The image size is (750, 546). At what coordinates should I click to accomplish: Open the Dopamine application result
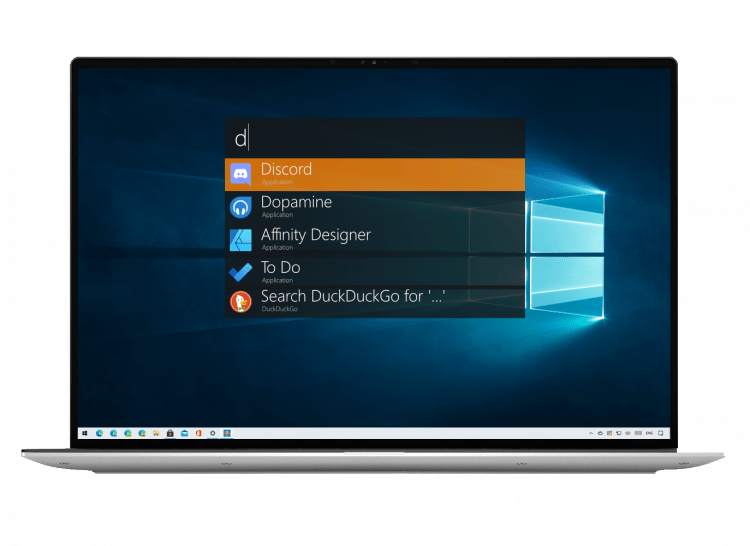[375, 207]
